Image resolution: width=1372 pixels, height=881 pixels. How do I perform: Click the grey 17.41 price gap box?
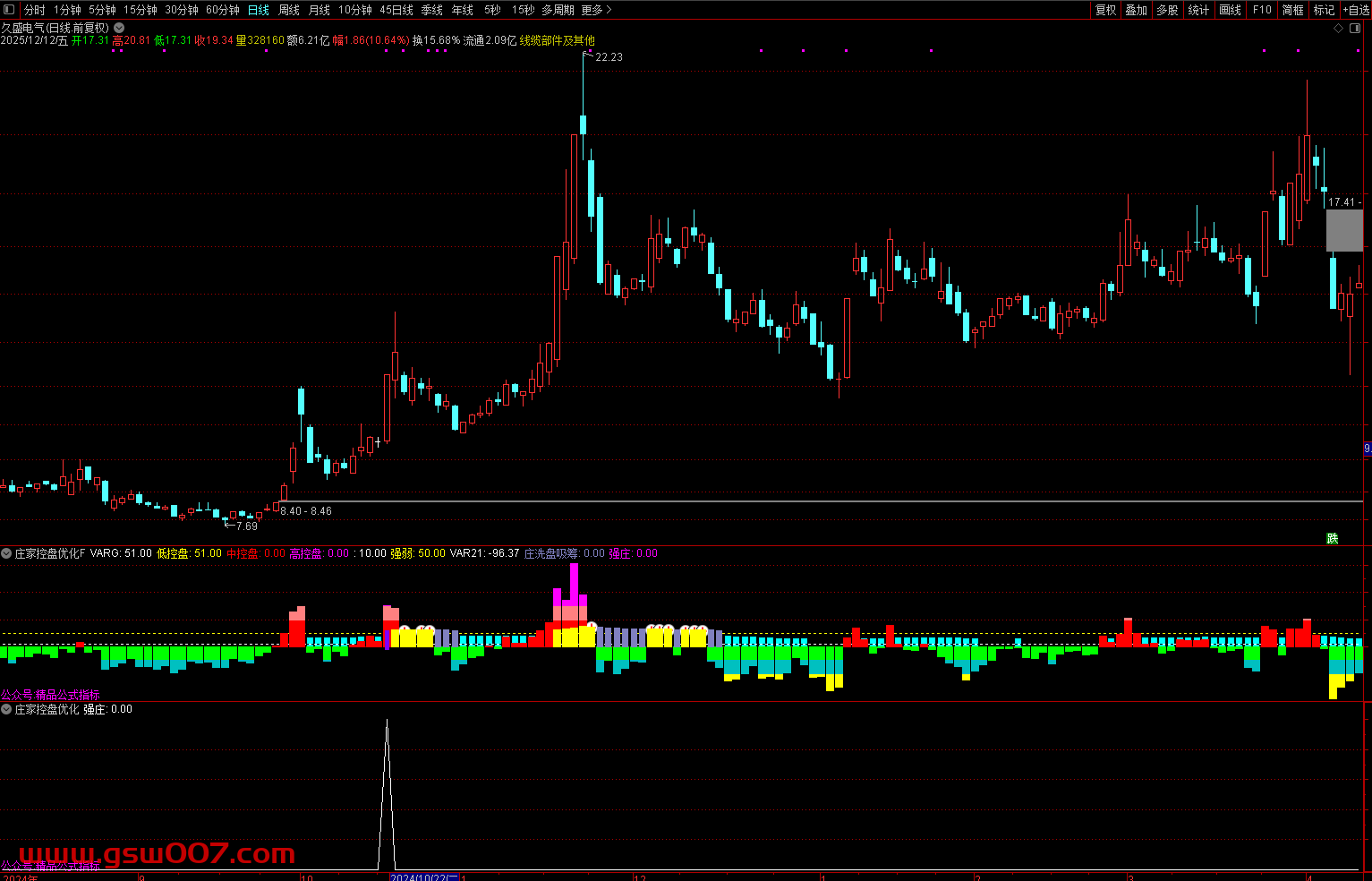[x=1343, y=230]
